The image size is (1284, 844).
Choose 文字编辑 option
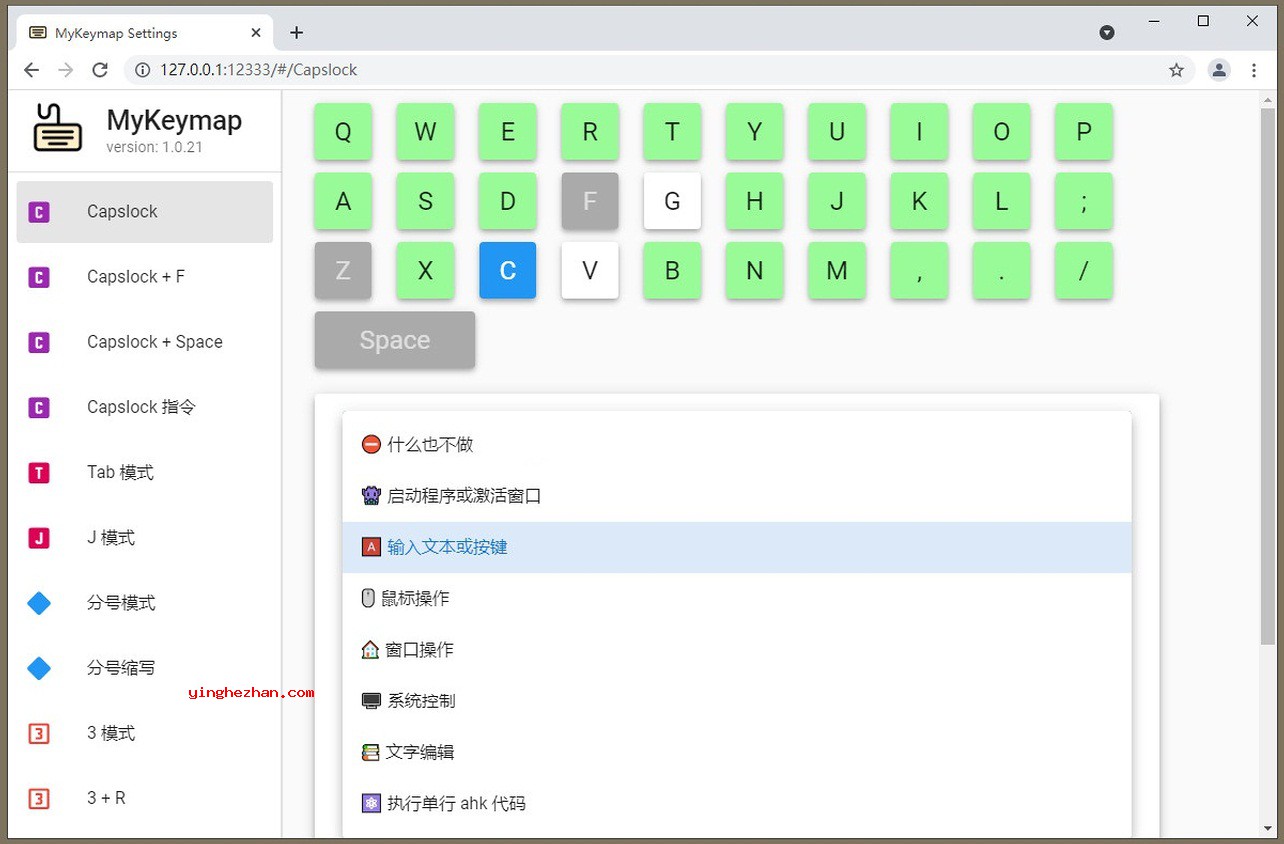pos(737,752)
